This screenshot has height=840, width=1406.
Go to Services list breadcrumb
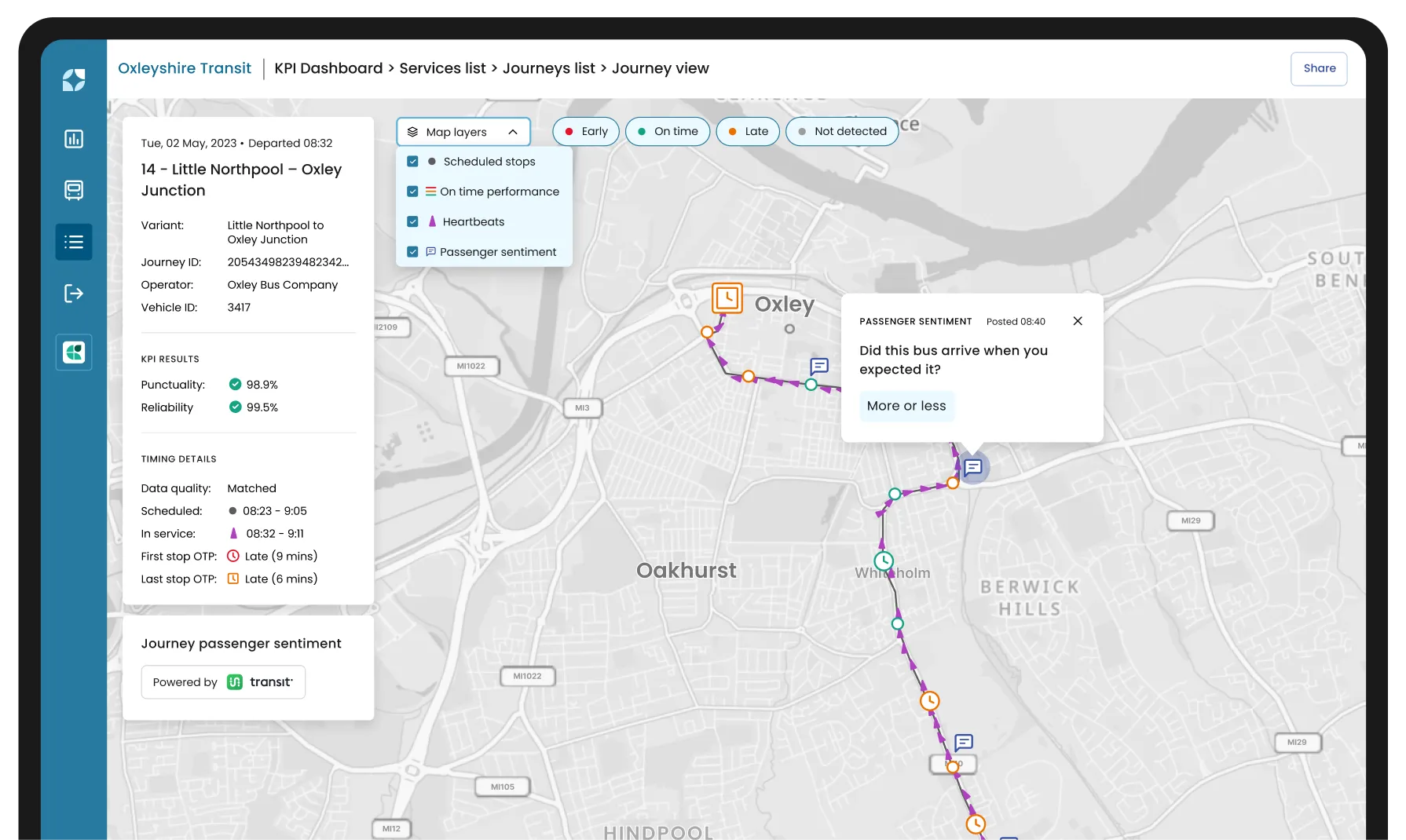click(442, 68)
